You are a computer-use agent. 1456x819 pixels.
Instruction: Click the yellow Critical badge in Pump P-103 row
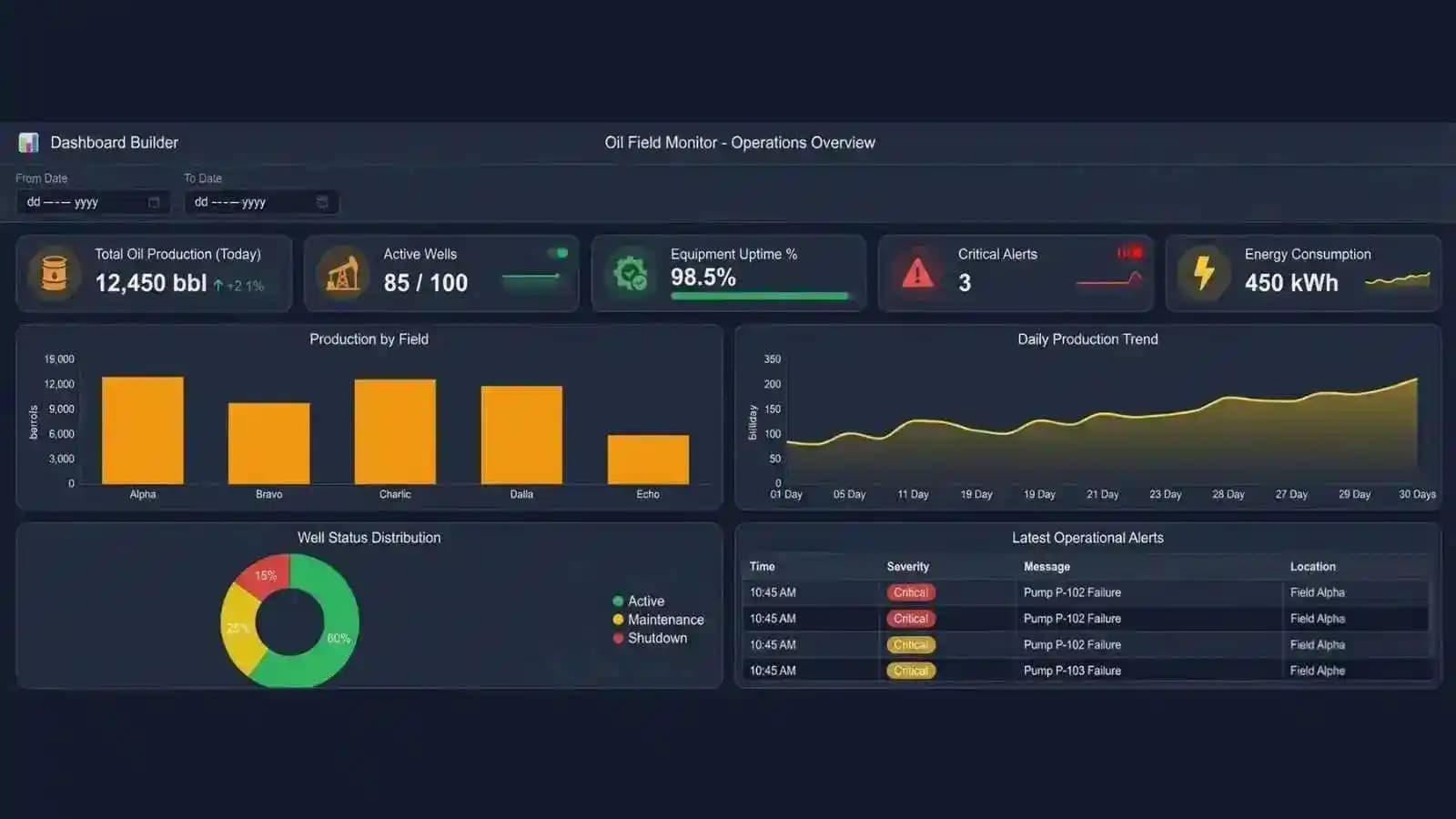coord(911,671)
